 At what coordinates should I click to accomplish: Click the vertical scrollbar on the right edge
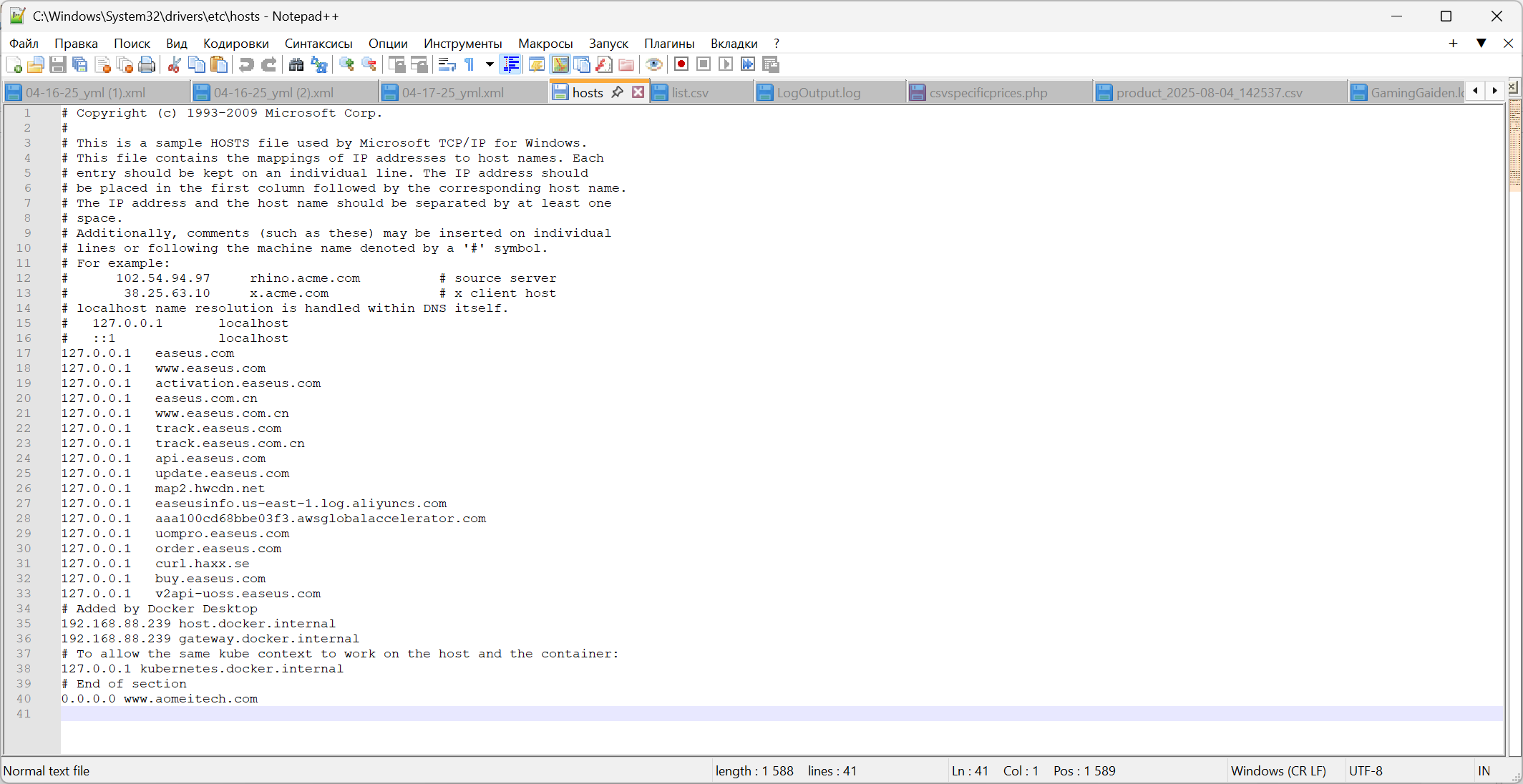[x=1514, y=429]
